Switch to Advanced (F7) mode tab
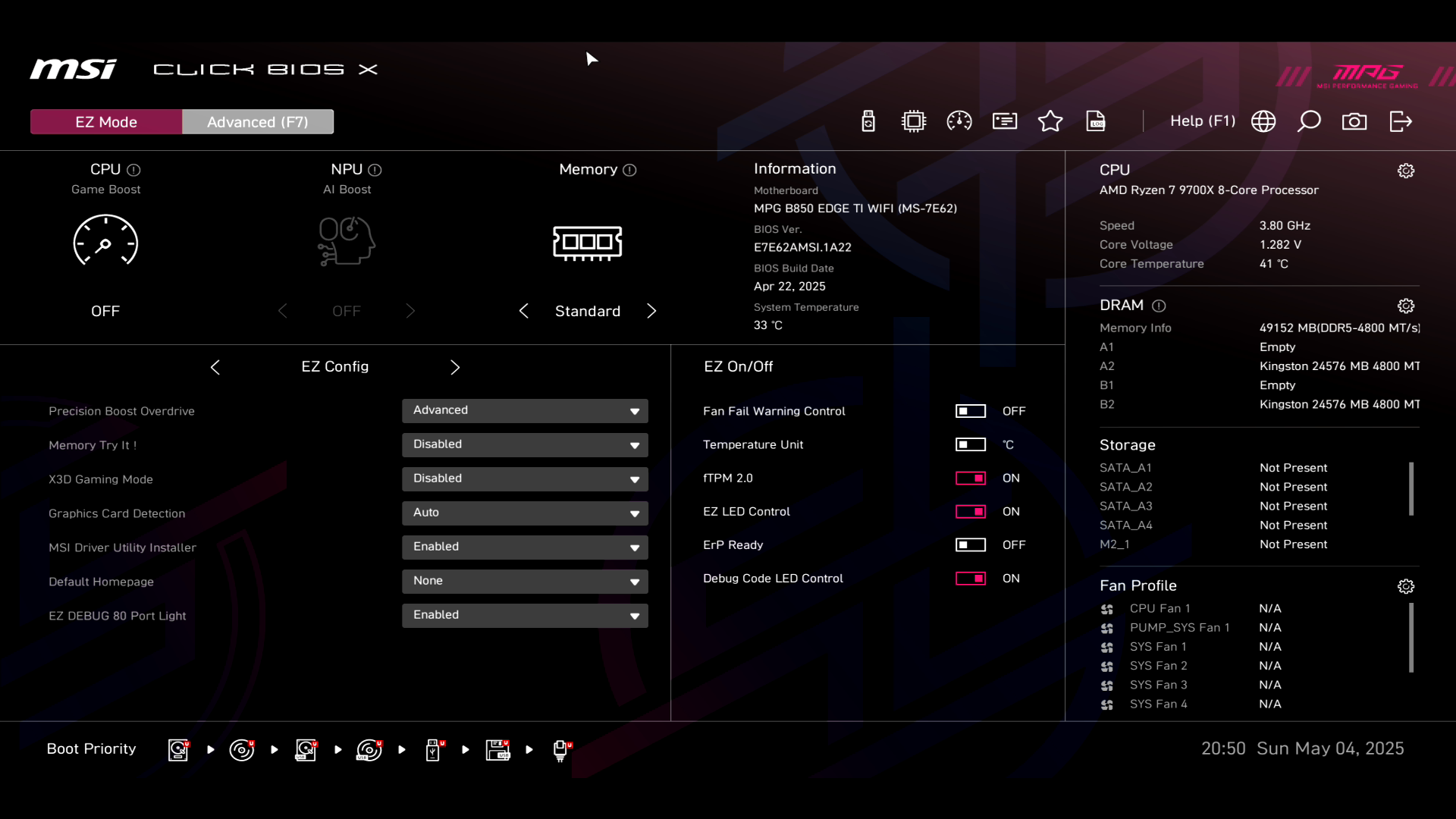This screenshot has height=819, width=1456. click(257, 122)
